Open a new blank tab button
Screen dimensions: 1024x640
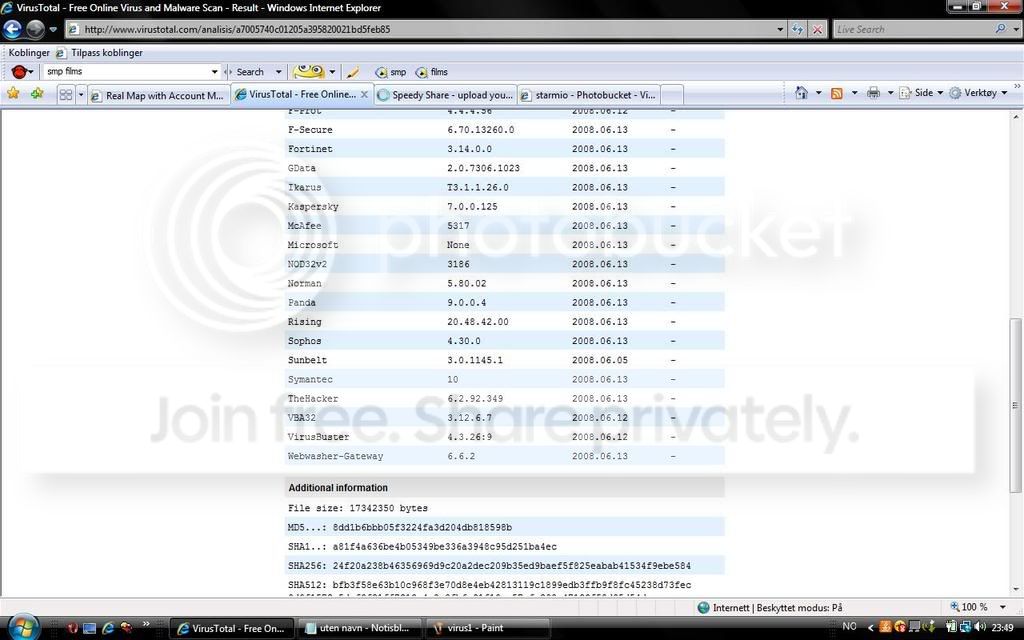tap(672, 95)
